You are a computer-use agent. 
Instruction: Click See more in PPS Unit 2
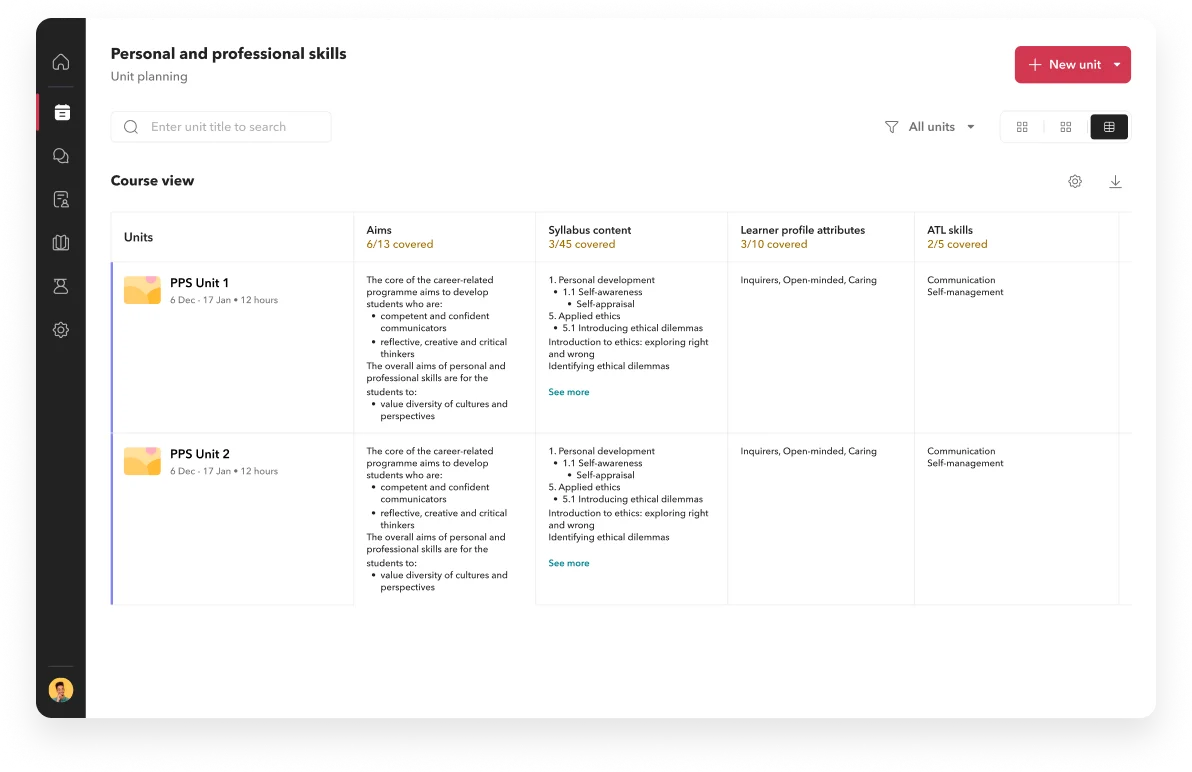coord(569,563)
